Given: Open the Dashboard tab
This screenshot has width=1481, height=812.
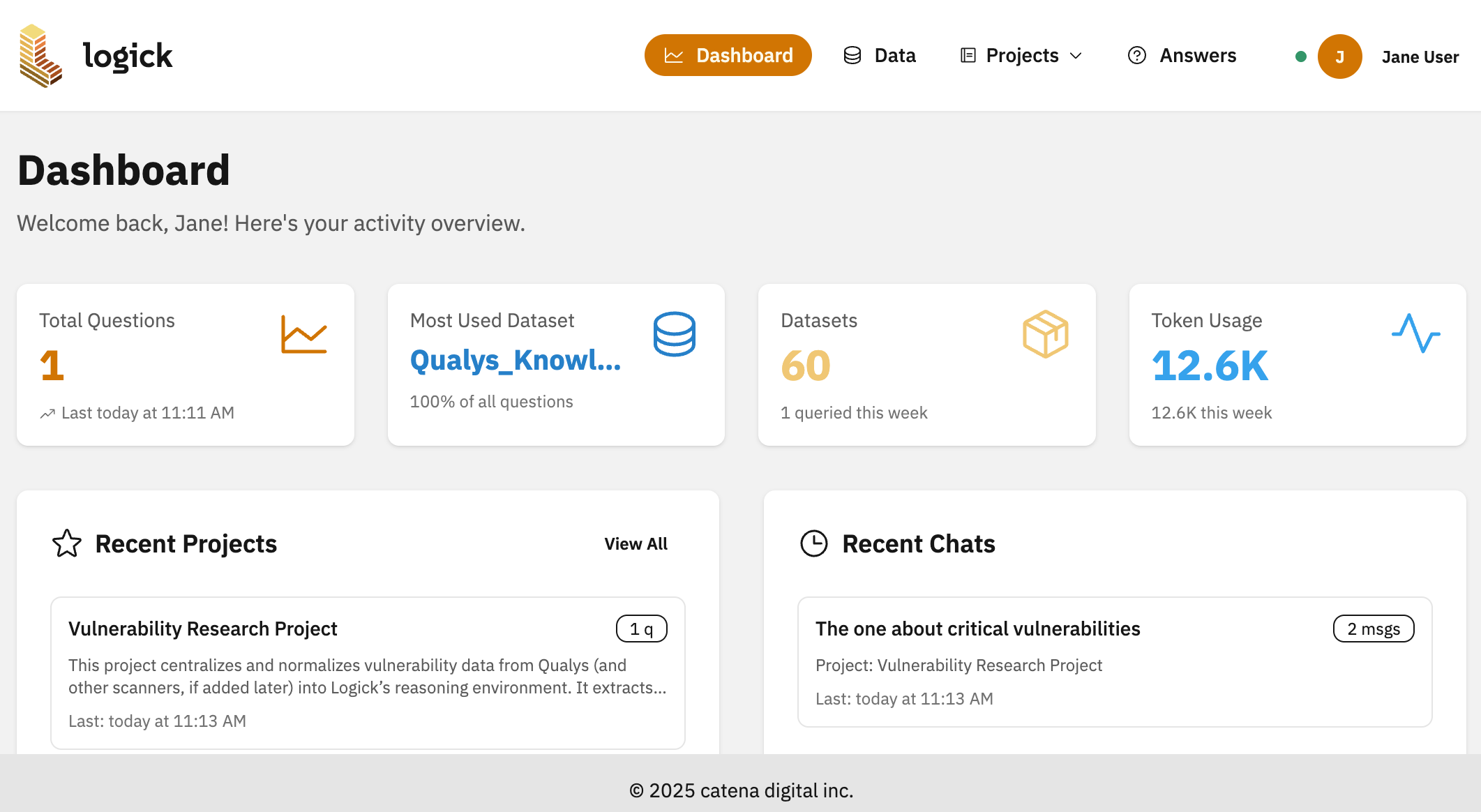Looking at the screenshot, I should [728, 55].
